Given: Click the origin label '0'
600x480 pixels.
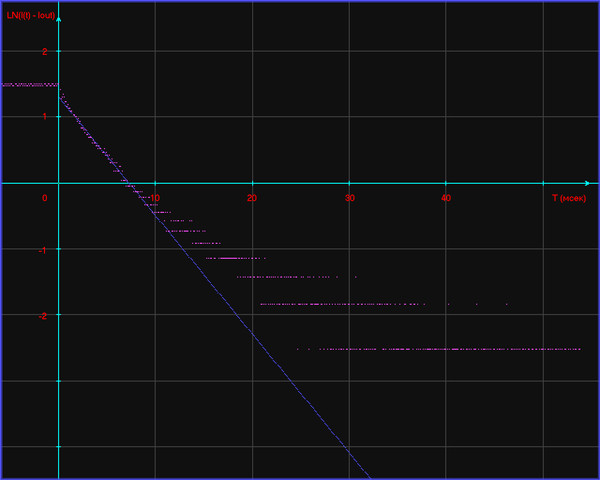Looking at the screenshot, I should click(x=45, y=198).
